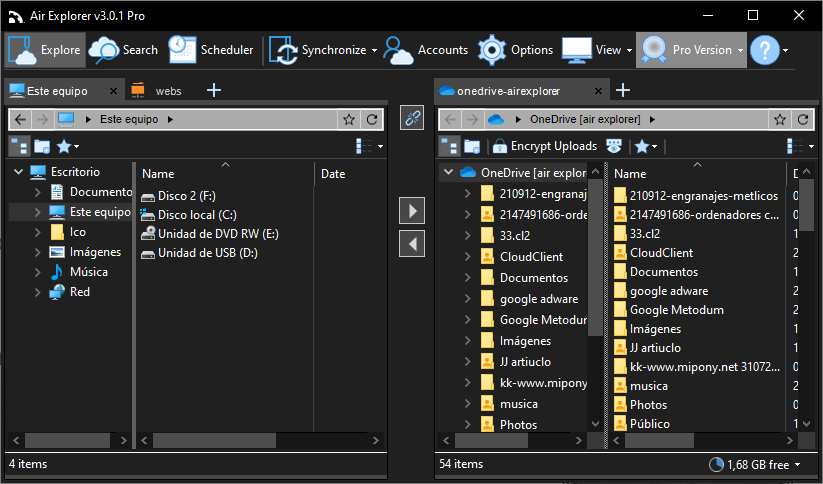Image resolution: width=823 pixels, height=484 pixels.
Task: Switch to the onedrive-airexplorer tab
Action: pyautogui.click(x=508, y=91)
